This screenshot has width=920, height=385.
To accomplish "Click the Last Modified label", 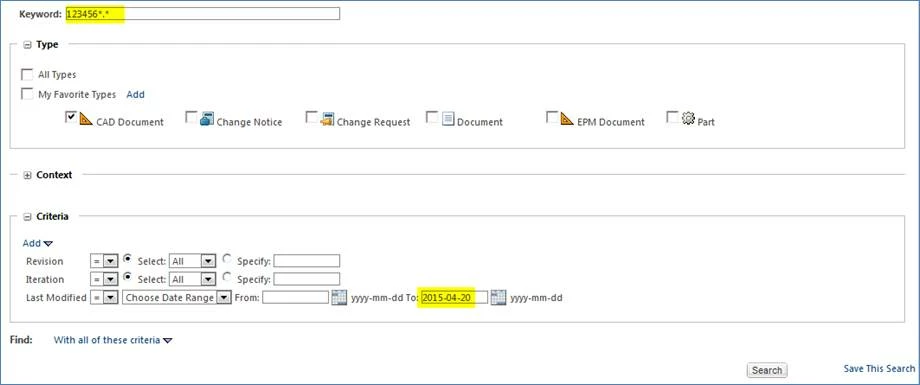I will (x=56, y=298).
